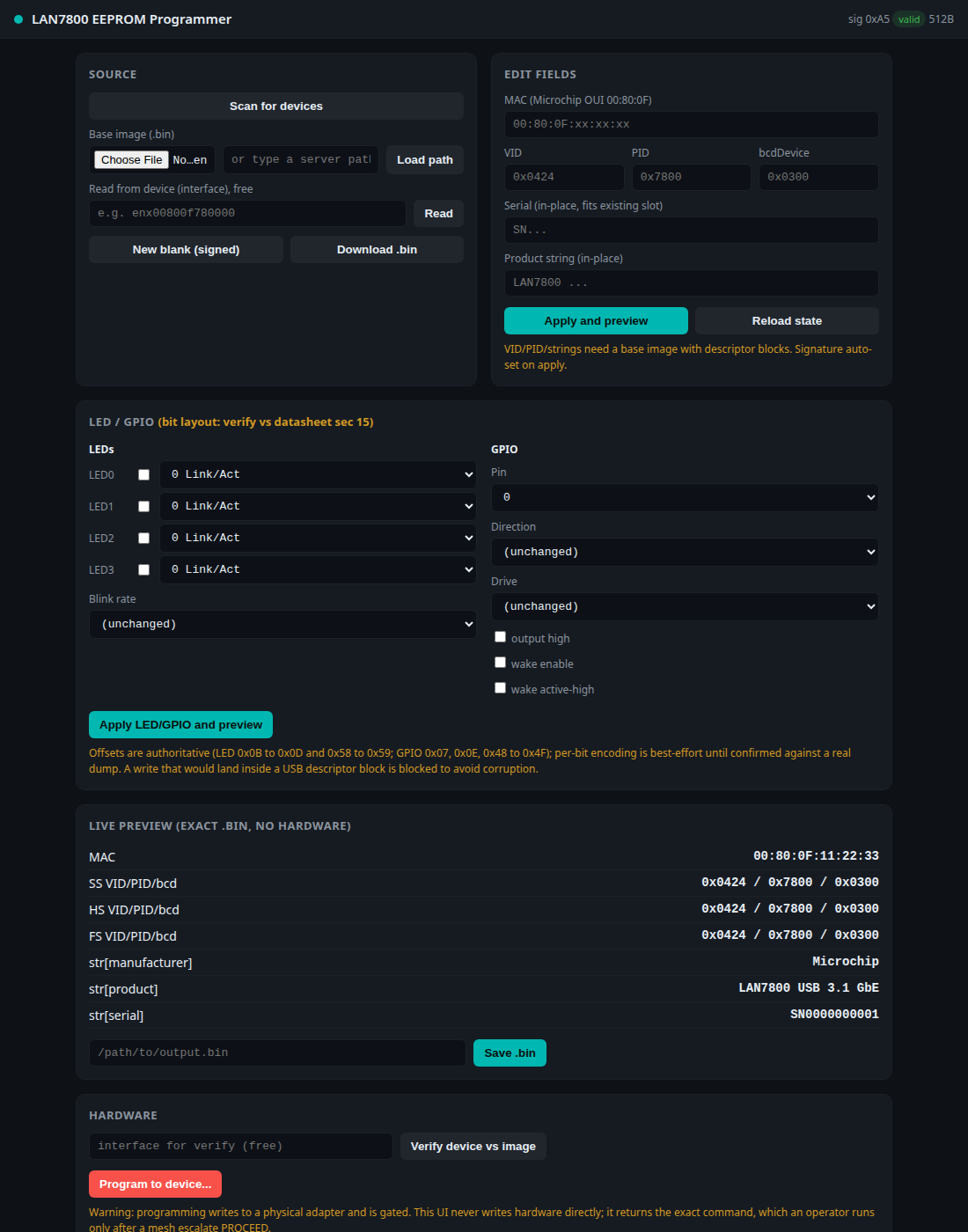Click the Read button
Viewport: 968px width, 1232px height.
438,214
